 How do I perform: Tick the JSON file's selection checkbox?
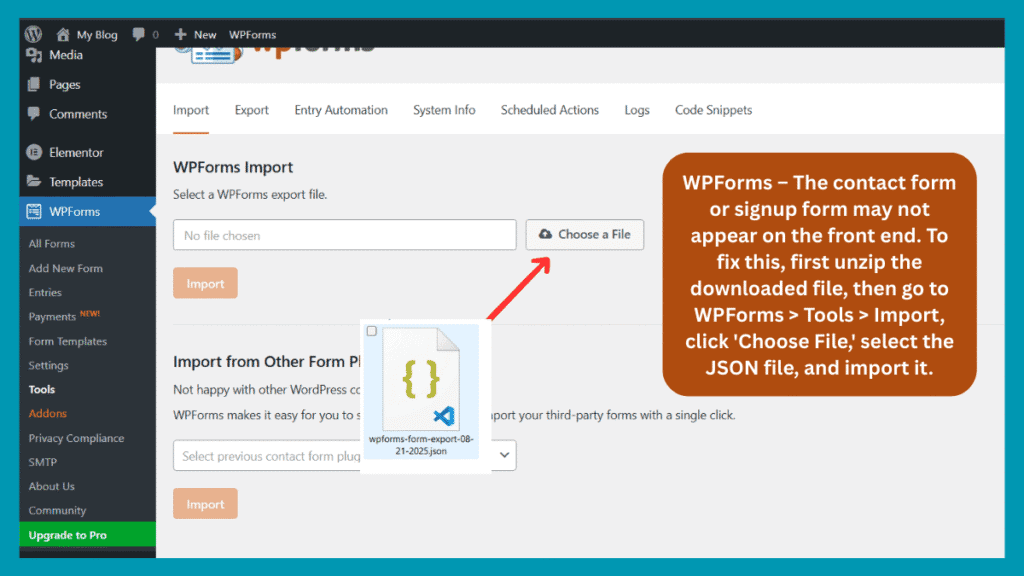coord(372,331)
